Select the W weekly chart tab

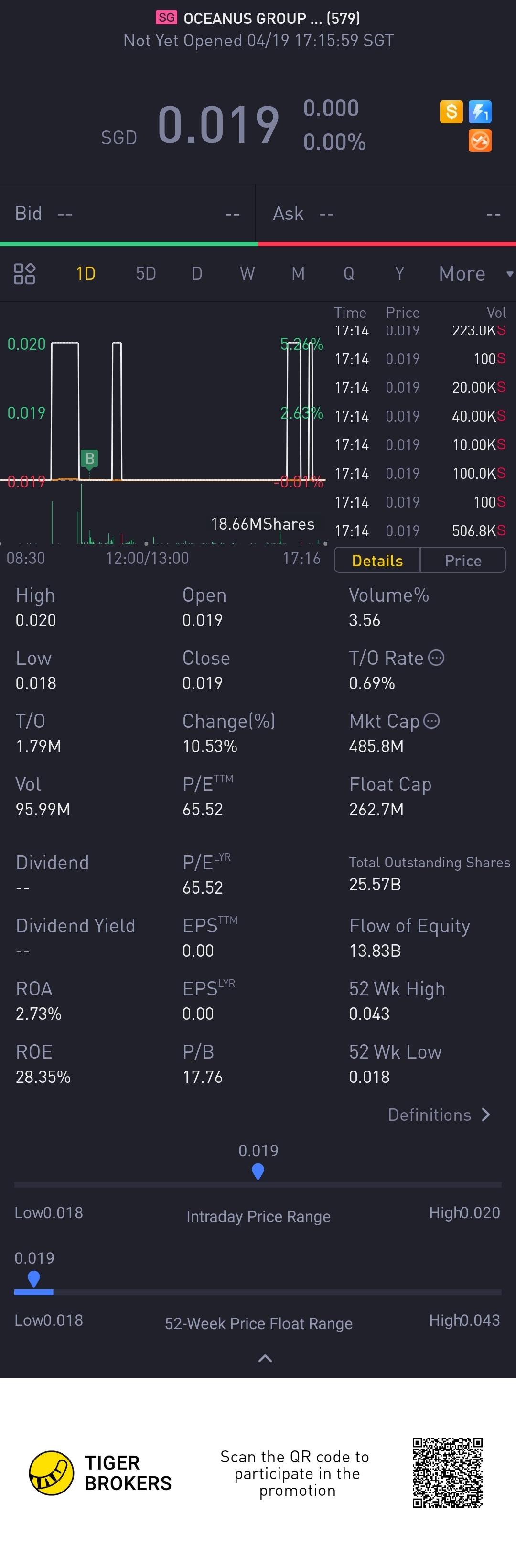(247, 274)
